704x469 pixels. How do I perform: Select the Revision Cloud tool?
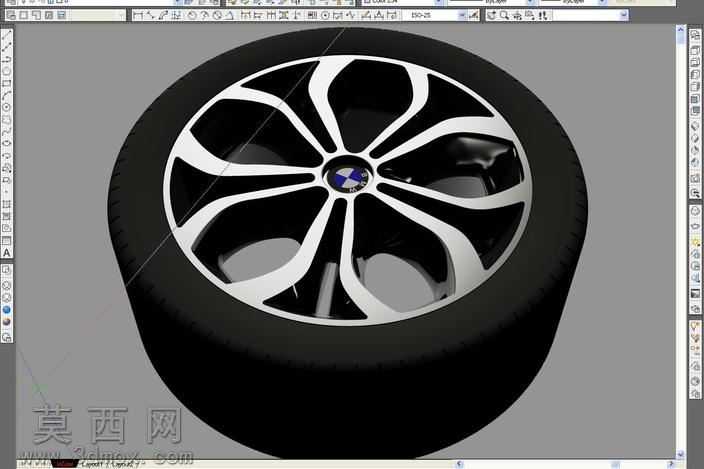tap(7, 119)
